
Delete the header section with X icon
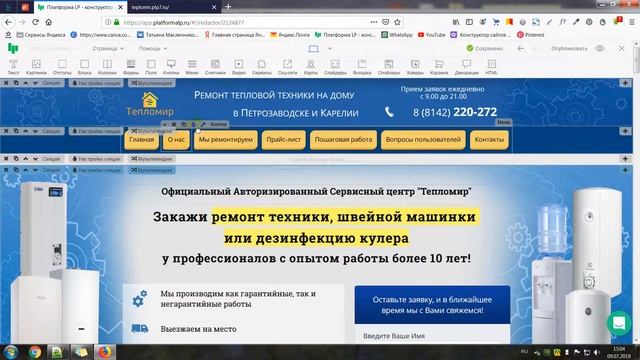6,83
